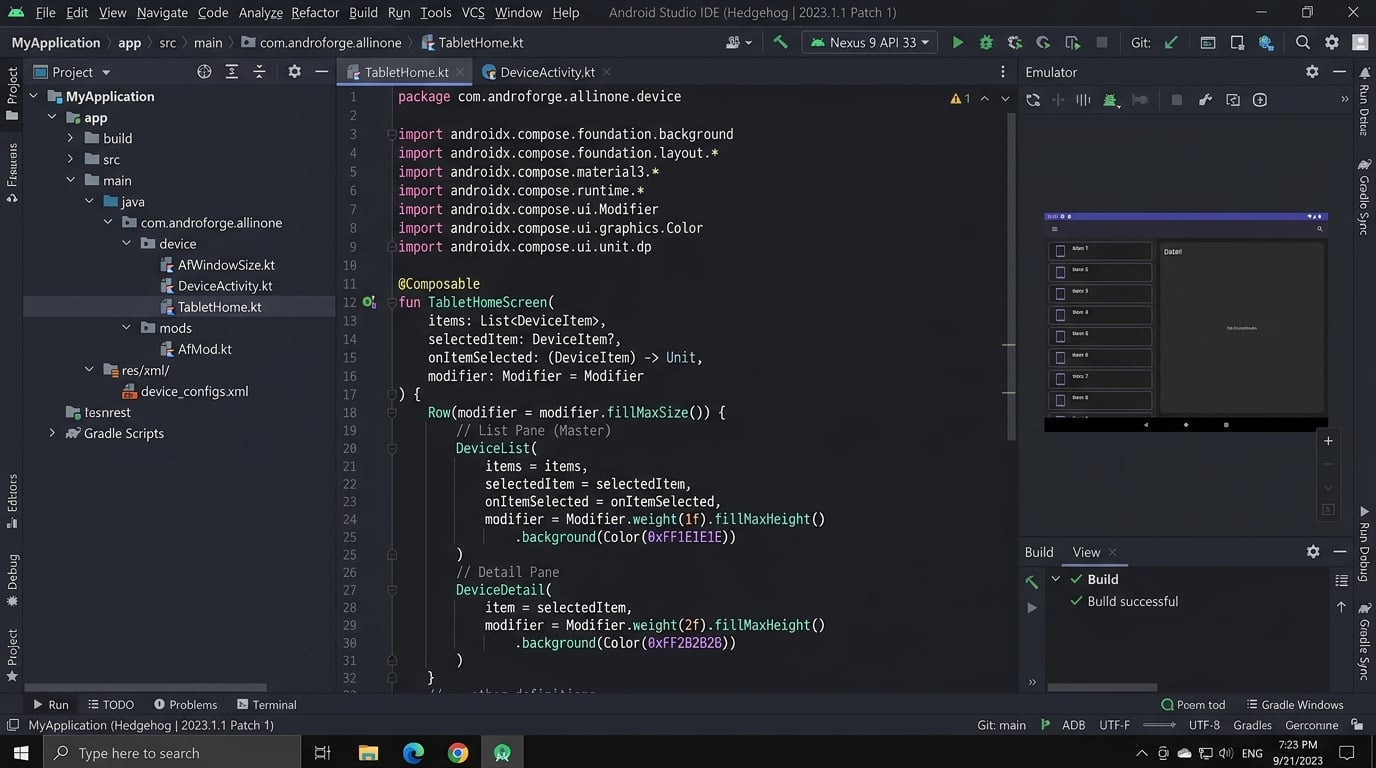Click the green Android icon in the Emulator toolbar
1376x768 pixels.
click(x=1110, y=100)
